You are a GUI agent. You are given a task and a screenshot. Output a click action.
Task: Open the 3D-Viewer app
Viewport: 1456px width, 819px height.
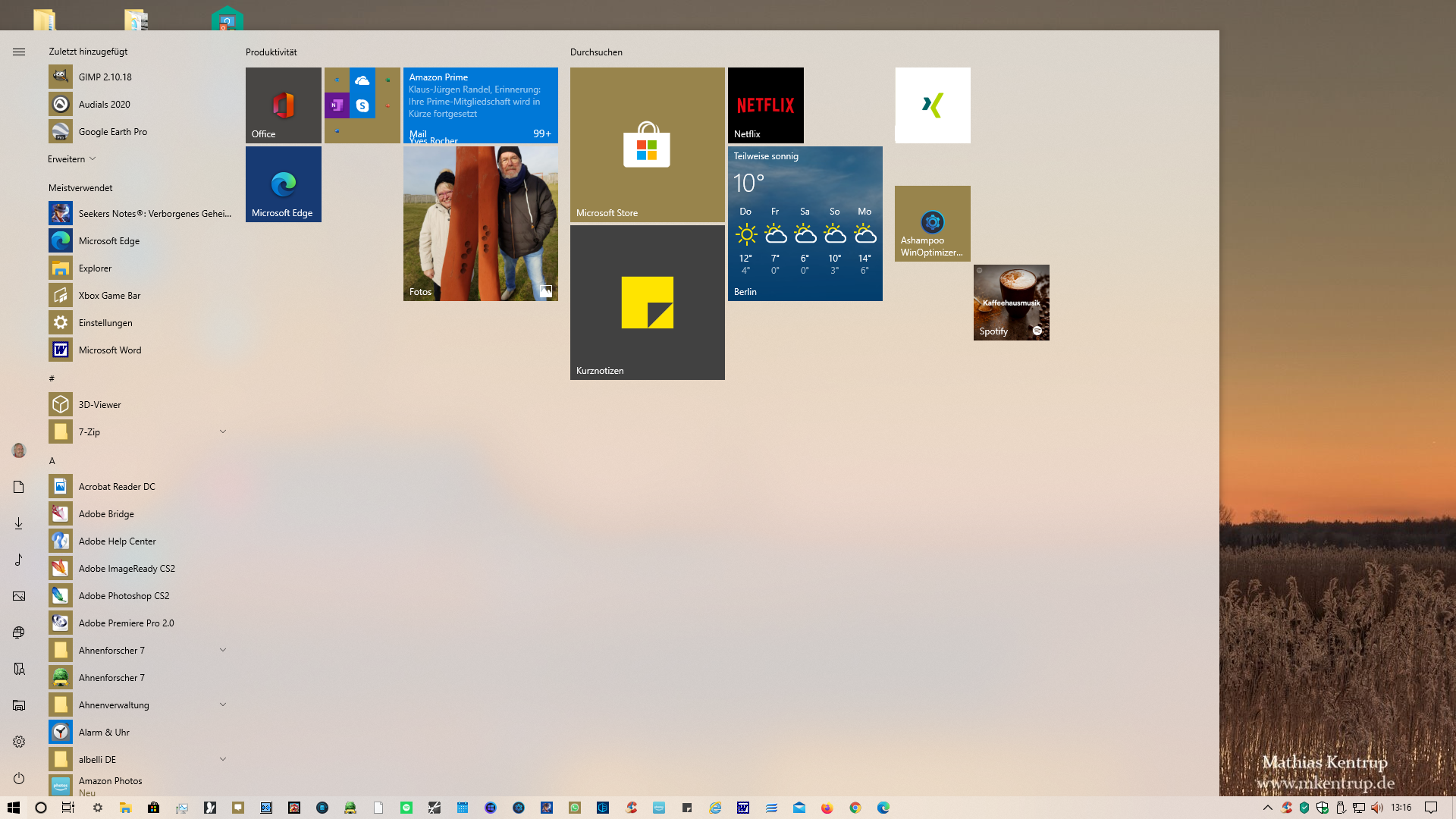click(x=140, y=405)
